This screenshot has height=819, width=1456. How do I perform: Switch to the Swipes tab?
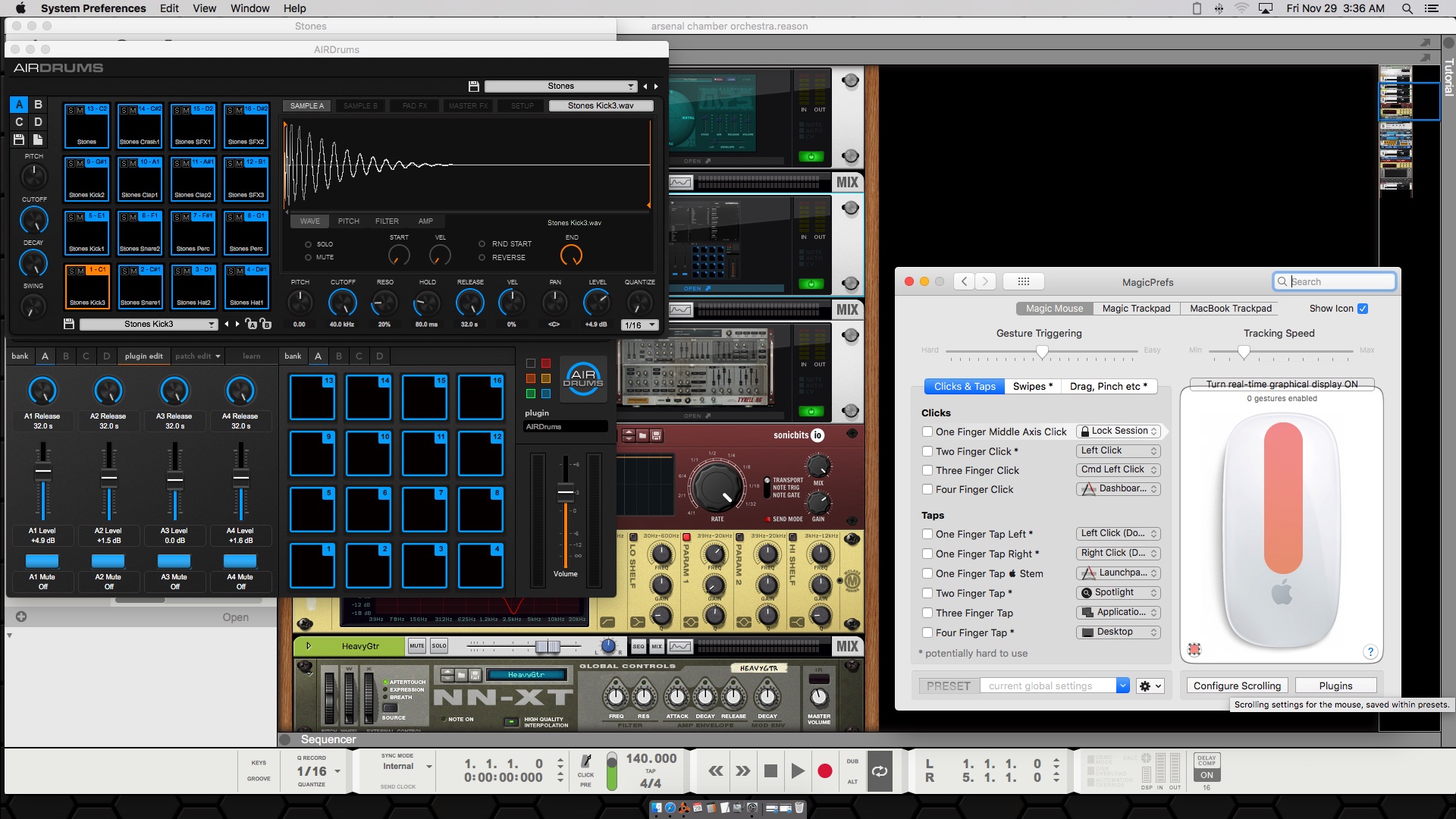click(x=1032, y=386)
